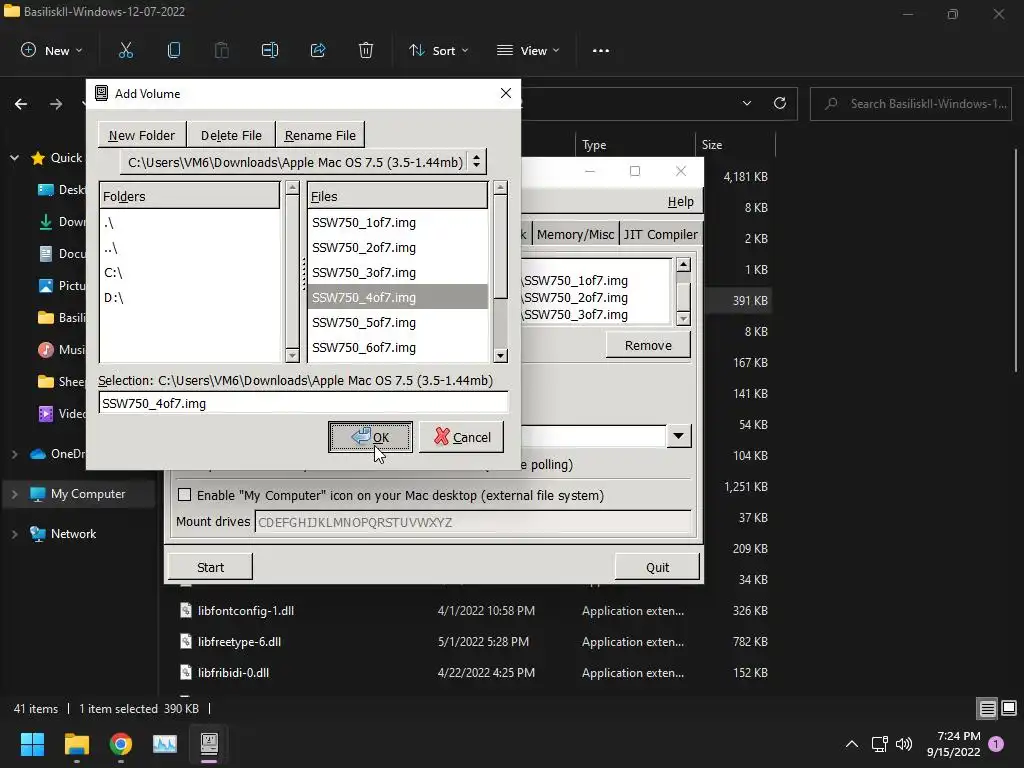Screen dimensions: 1024x768
Task: Switch Explorer to details view icon
Action: pyautogui.click(x=987, y=709)
